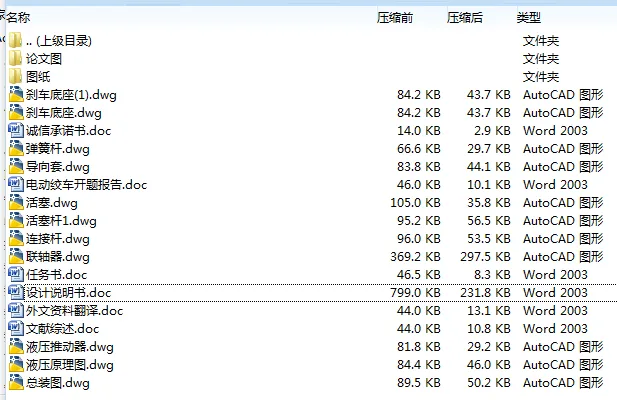
Task: Select the 图纸 folder name
Action: [38, 77]
